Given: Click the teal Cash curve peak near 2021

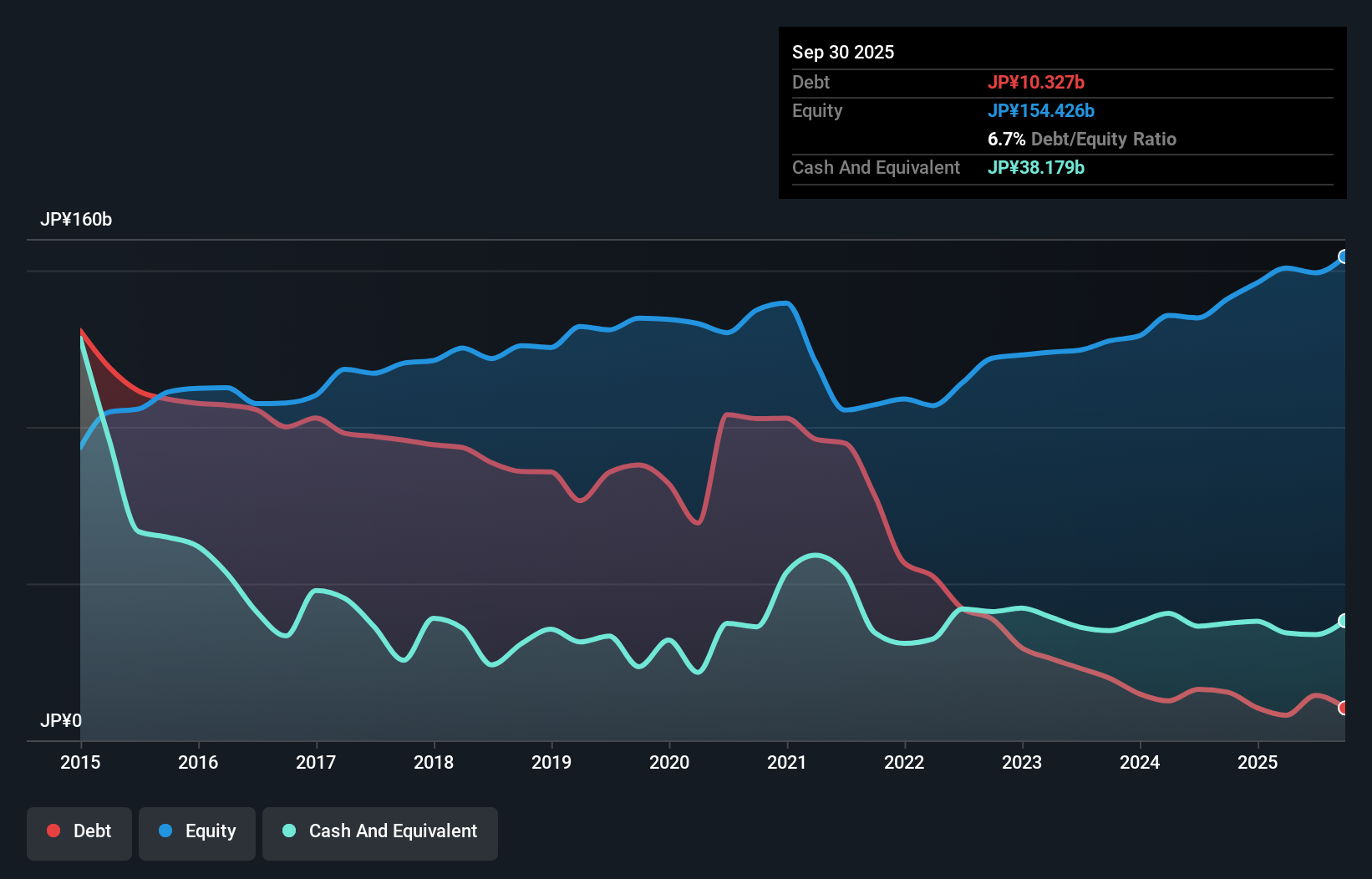Looking at the screenshot, I should [x=813, y=554].
